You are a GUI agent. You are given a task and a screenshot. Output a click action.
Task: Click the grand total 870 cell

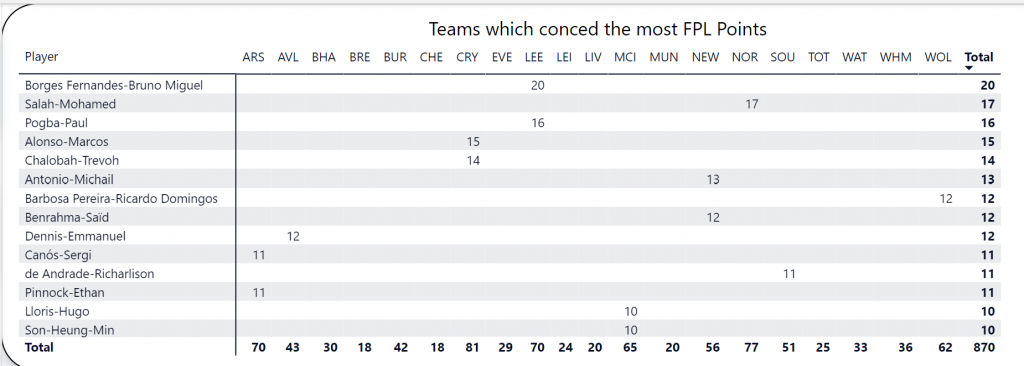tap(982, 348)
